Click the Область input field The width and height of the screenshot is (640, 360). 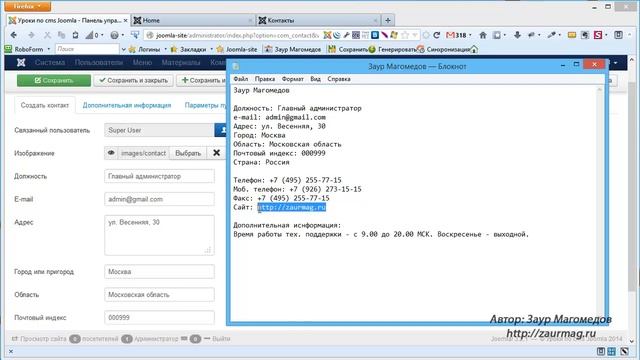[x=159, y=295]
